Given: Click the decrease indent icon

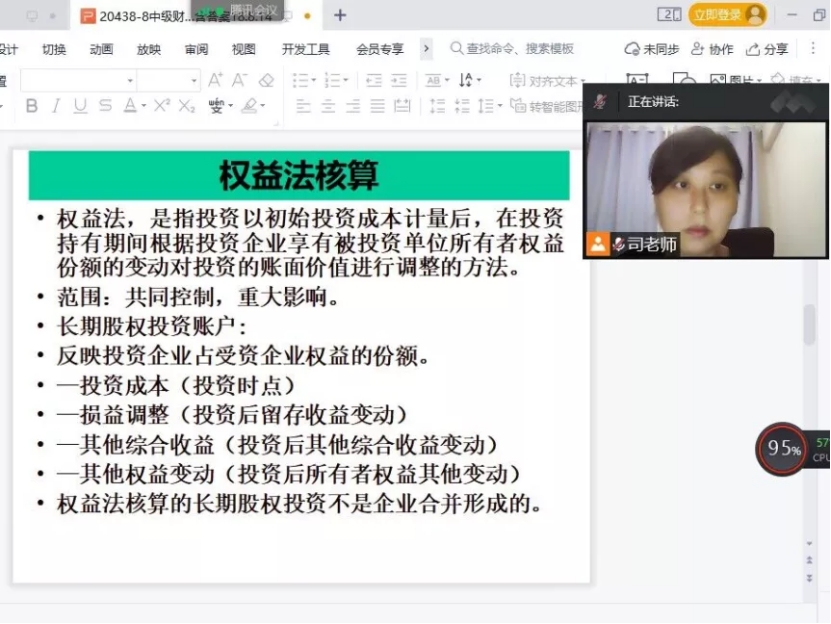Looking at the screenshot, I should [x=374, y=80].
